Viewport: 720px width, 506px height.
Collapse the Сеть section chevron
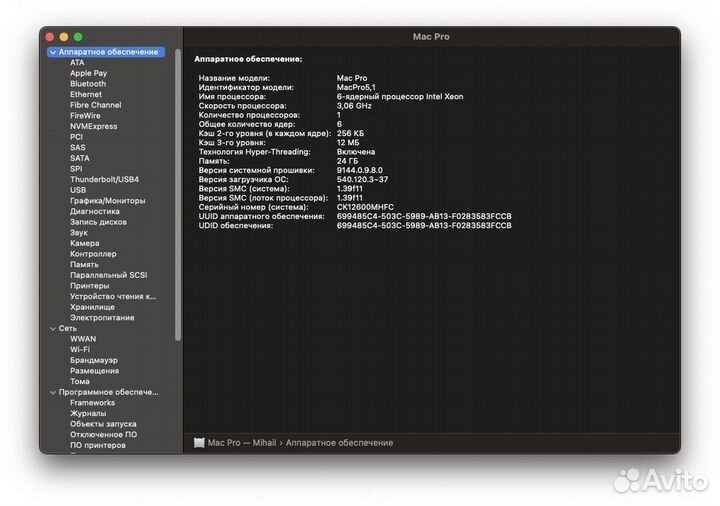pos(53,329)
